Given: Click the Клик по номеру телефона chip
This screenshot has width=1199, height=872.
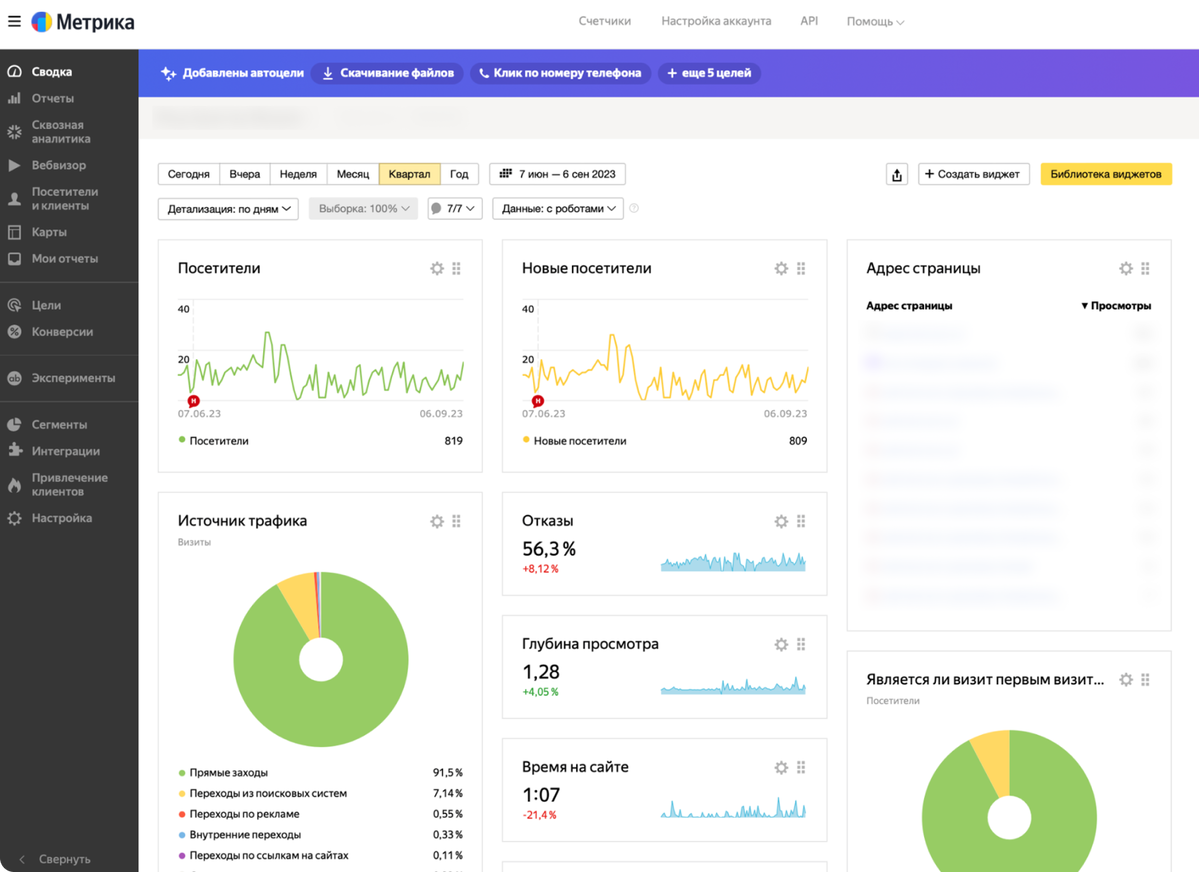Looking at the screenshot, I should coord(561,73).
